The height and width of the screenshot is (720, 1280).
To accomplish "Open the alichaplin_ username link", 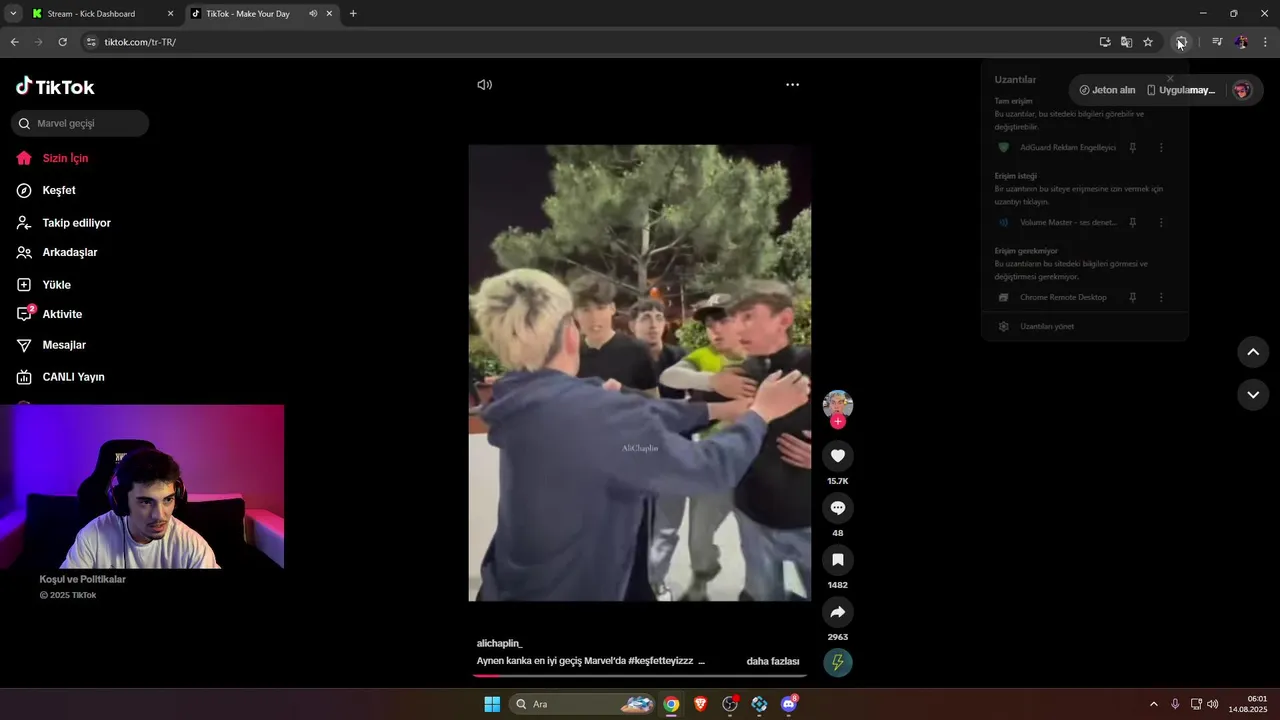I will coord(499,643).
